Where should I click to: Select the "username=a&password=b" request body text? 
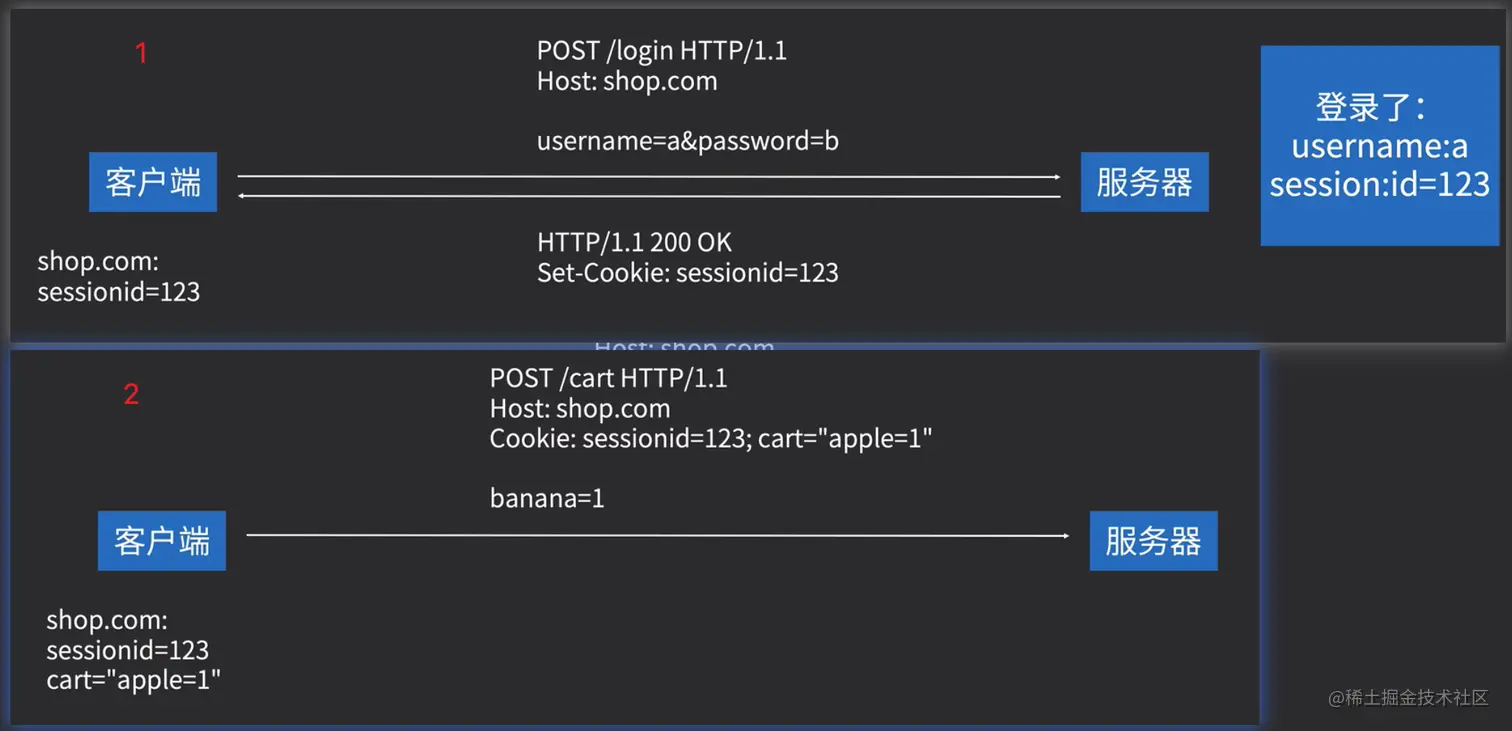pyautogui.click(x=687, y=142)
